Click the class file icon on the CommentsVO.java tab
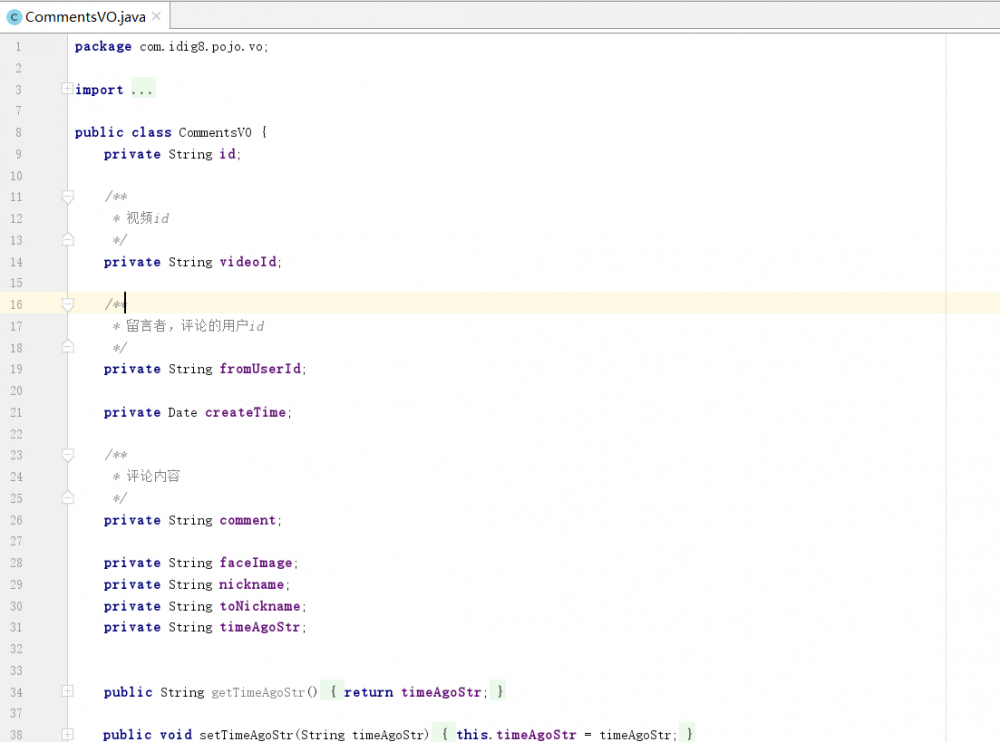1000x742 pixels. coord(13,17)
